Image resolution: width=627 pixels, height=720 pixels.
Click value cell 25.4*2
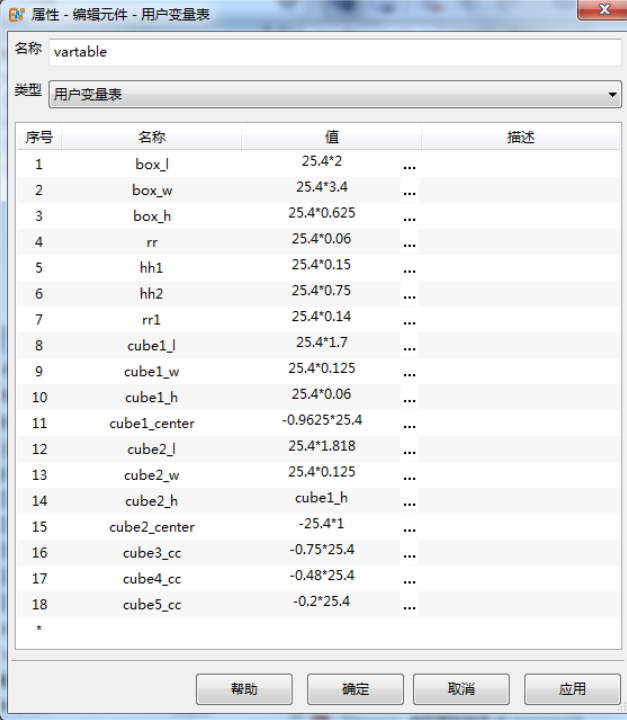point(322,164)
